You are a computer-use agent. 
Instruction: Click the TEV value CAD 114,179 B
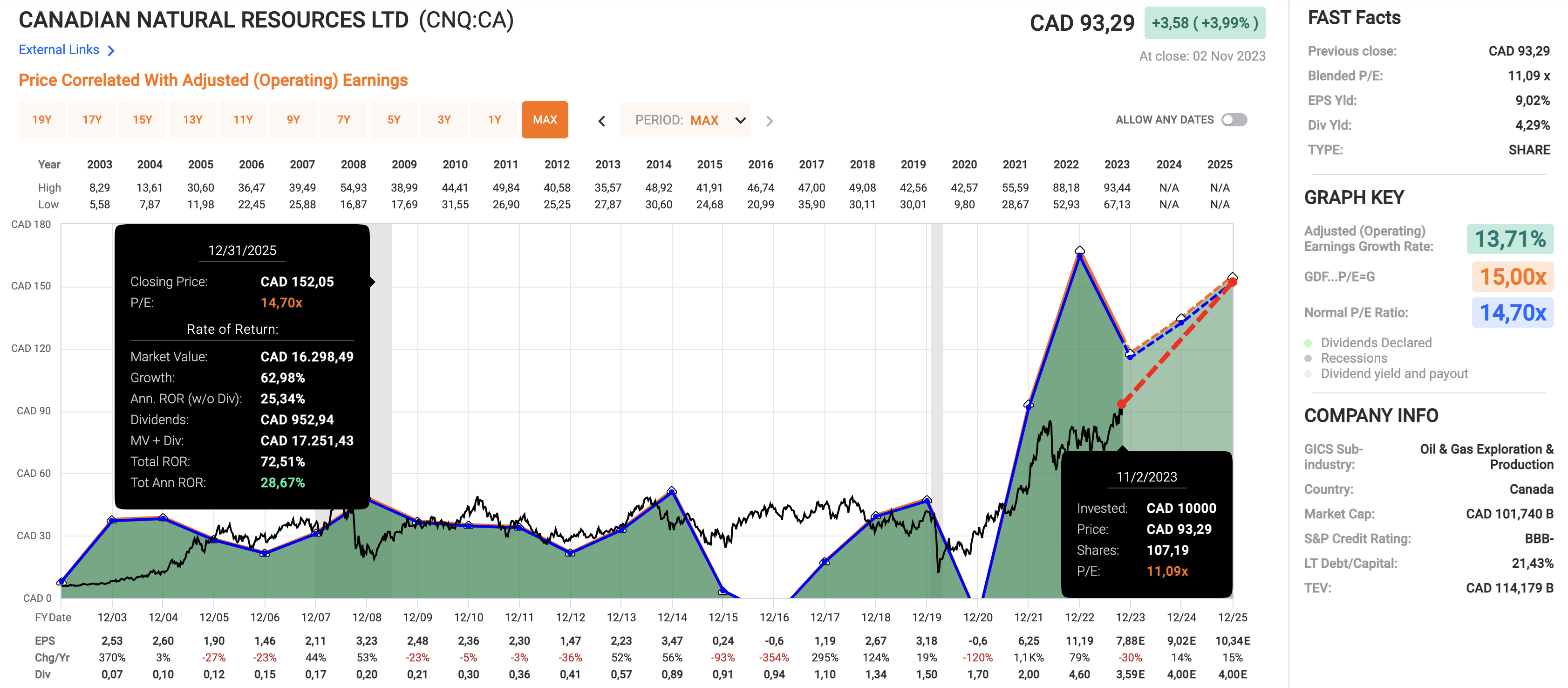[1510, 588]
